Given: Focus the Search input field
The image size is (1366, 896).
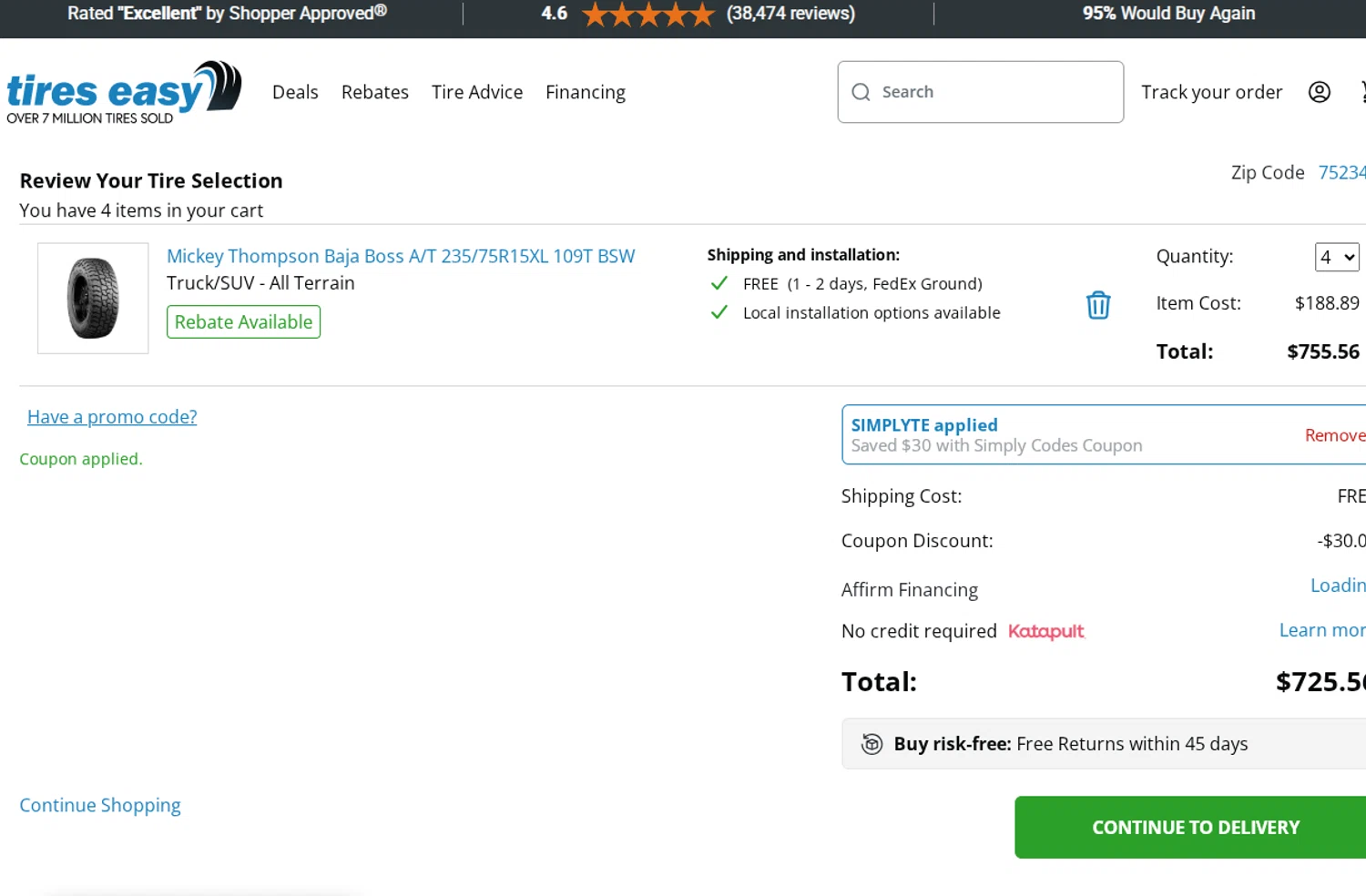Looking at the screenshot, I should pos(993,92).
